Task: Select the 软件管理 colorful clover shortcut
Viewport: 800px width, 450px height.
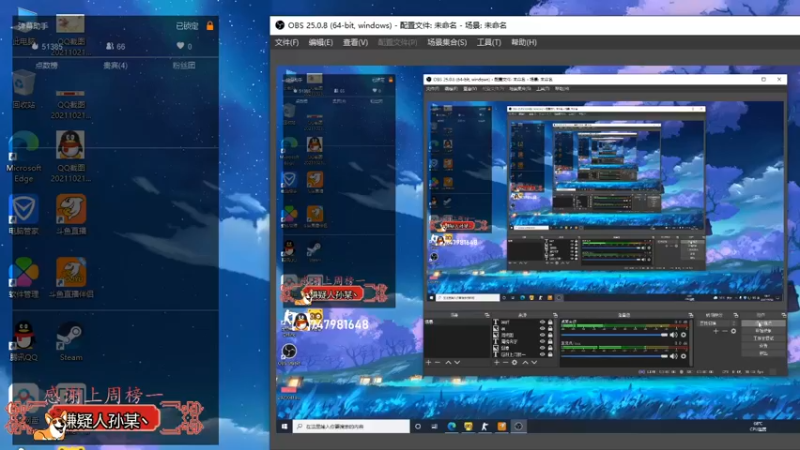Action: tap(23, 278)
